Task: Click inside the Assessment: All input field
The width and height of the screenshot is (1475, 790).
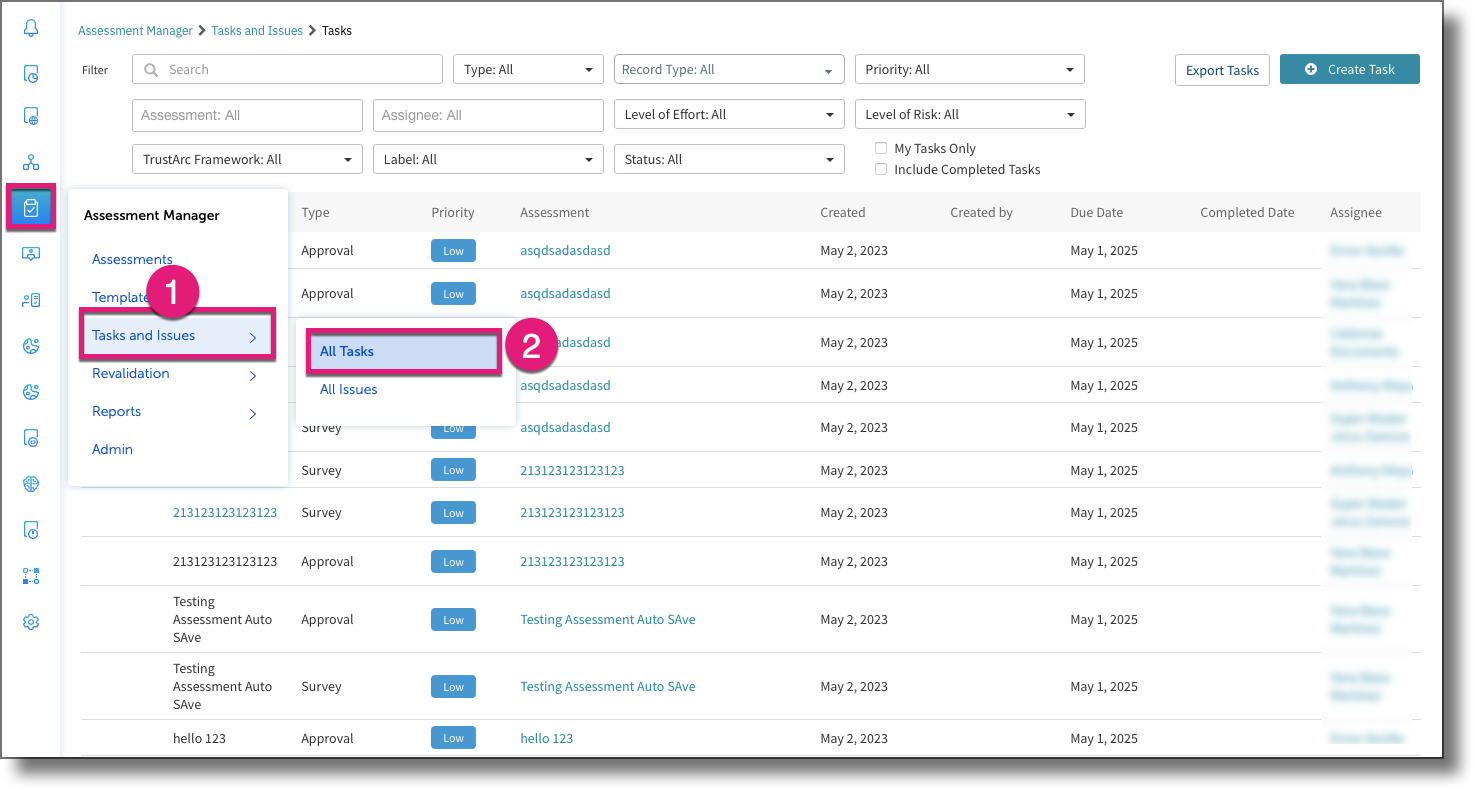Action: 246,114
